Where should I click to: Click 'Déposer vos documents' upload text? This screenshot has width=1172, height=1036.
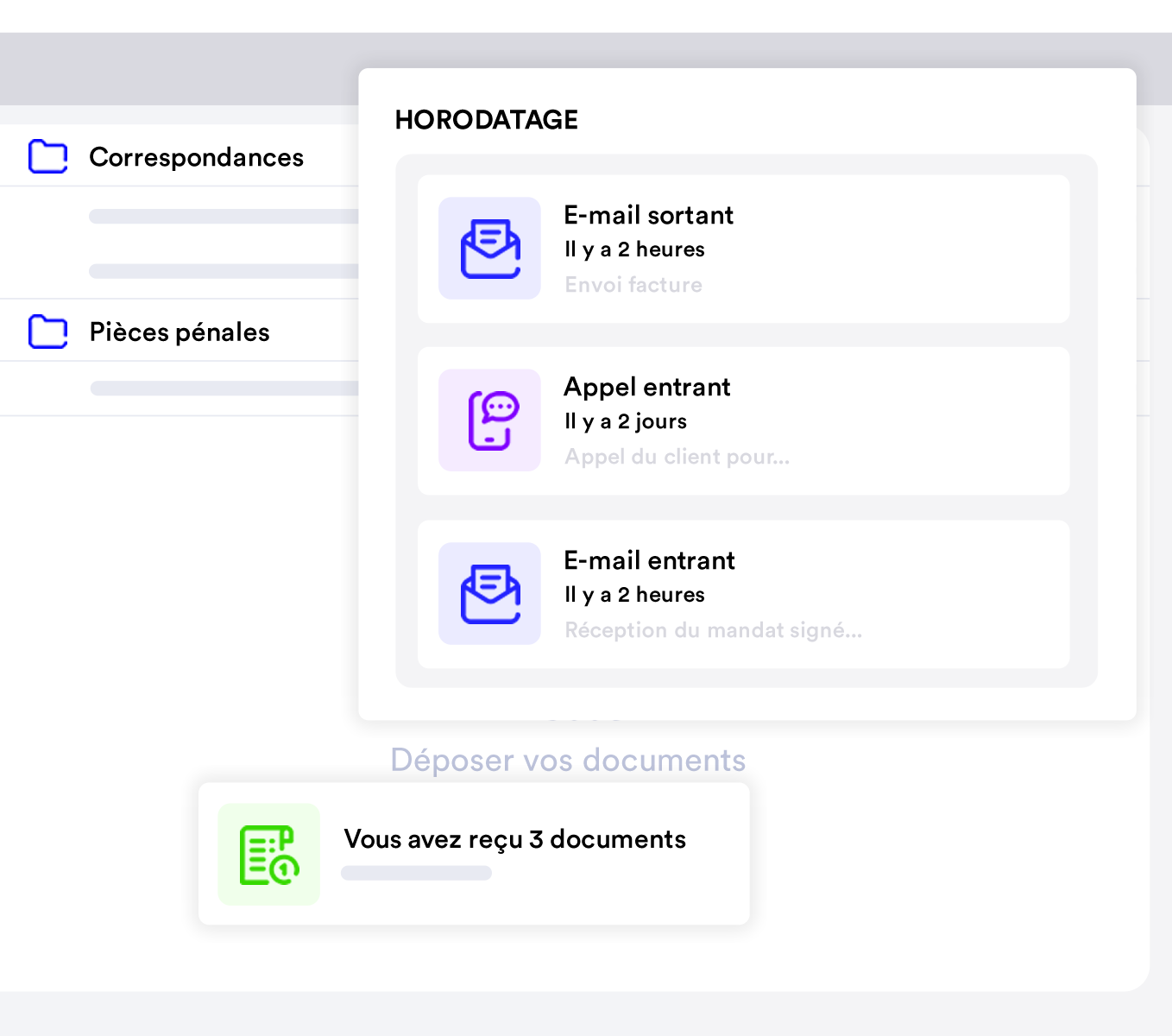(568, 761)
